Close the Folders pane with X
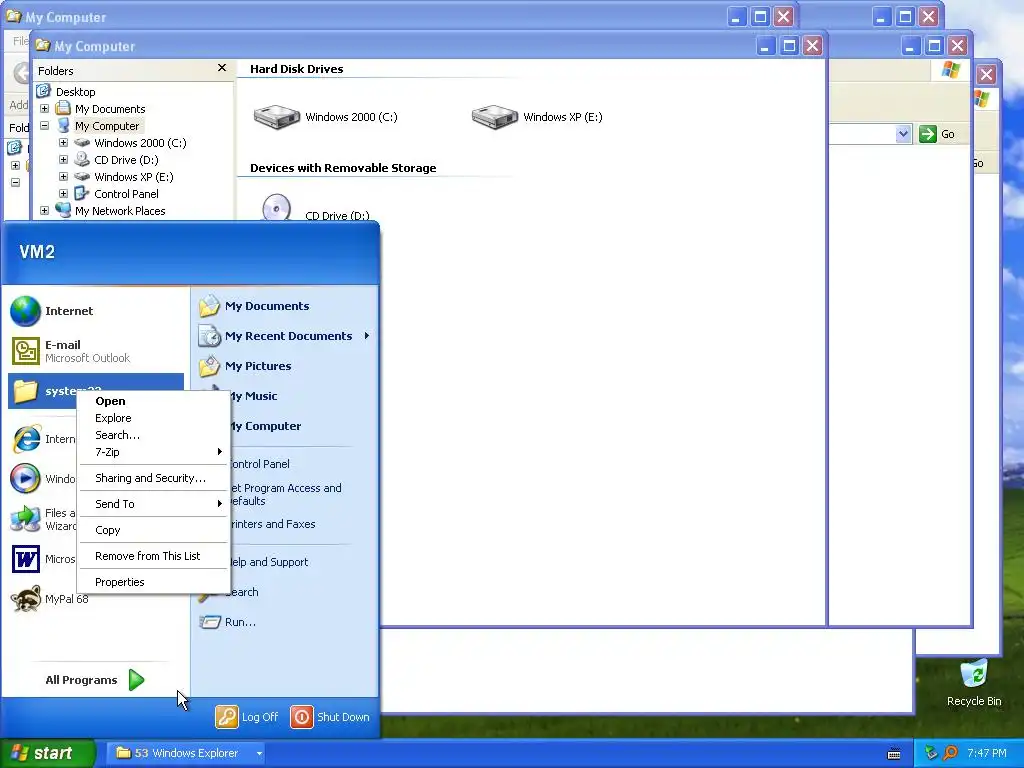 (x=222, y=68)
